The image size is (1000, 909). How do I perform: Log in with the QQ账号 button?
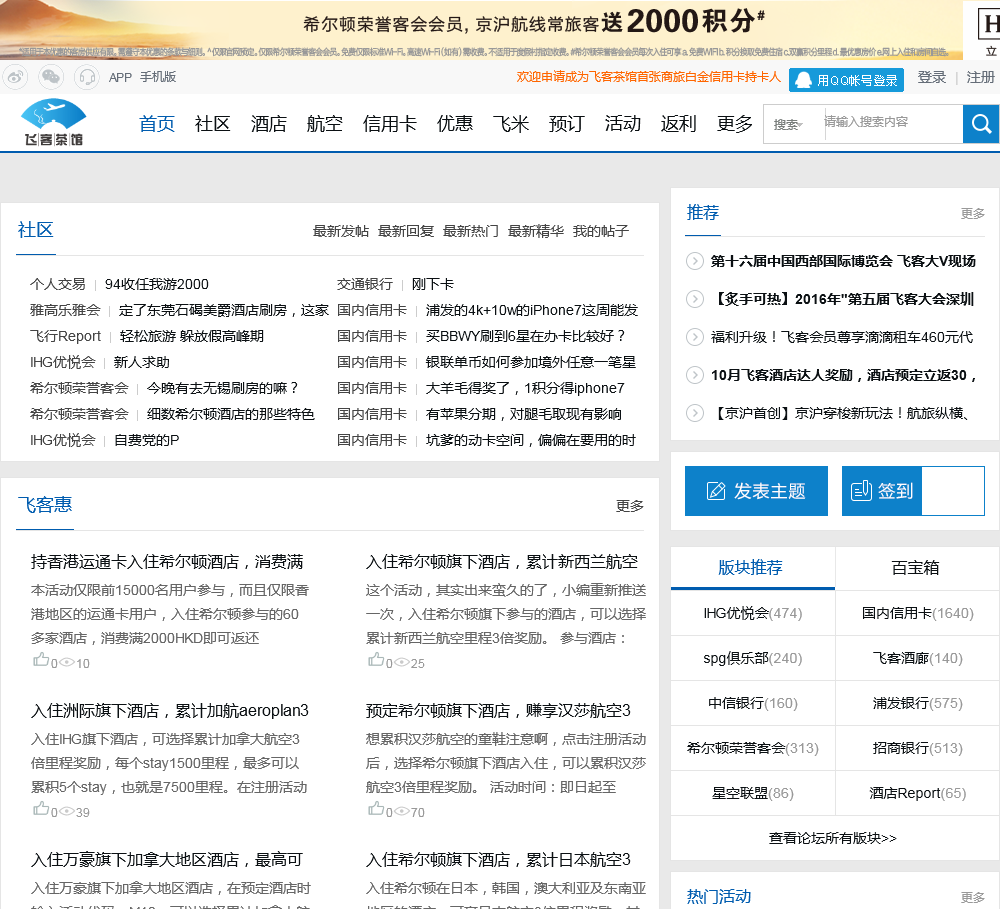point(846,79)
